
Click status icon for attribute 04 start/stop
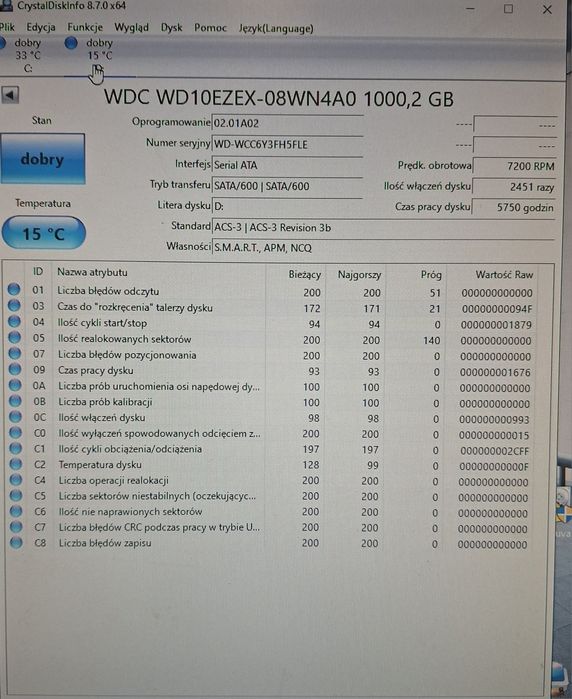tap(14, 321)
